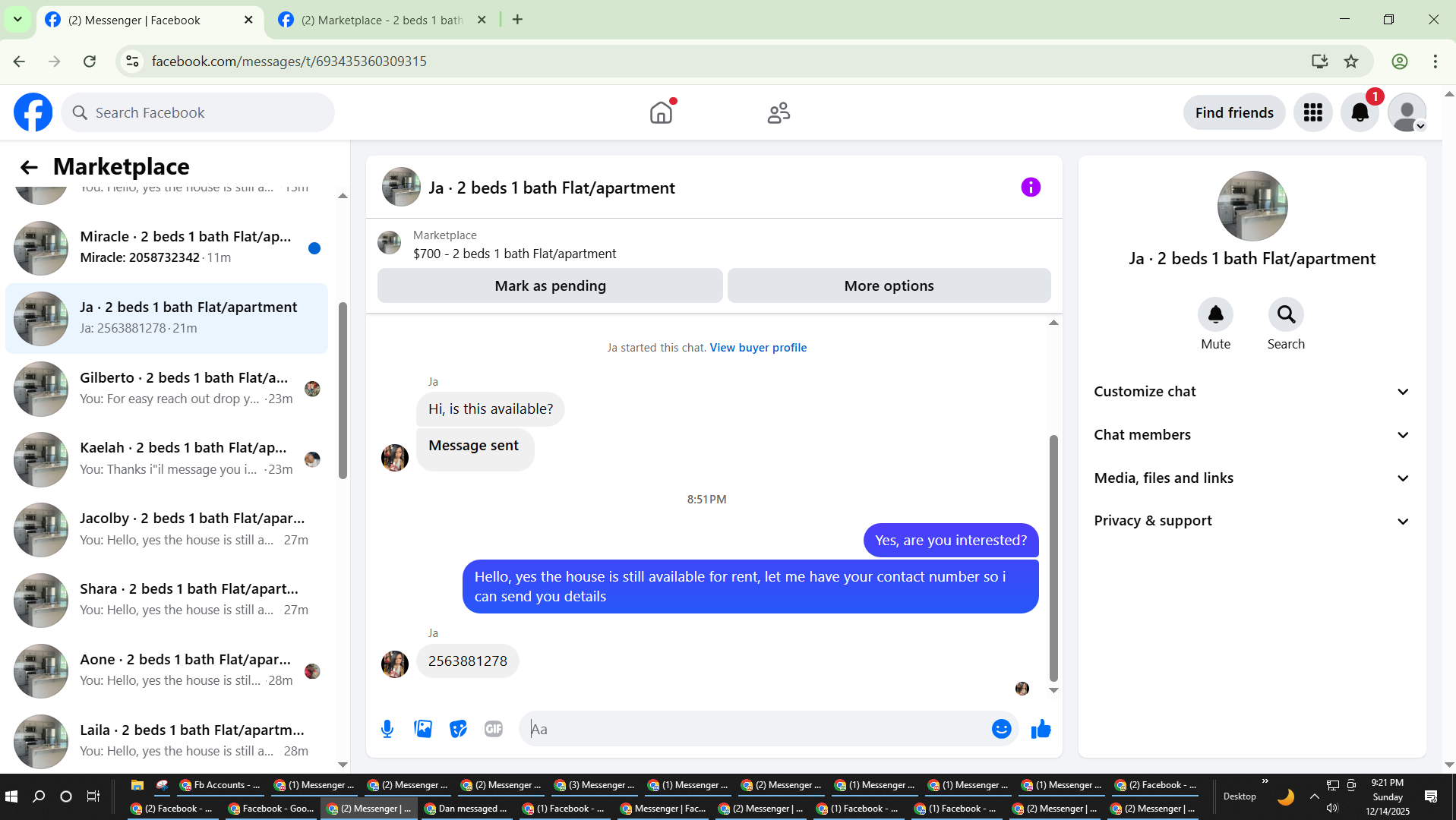The image size is (1456, 820).
Task: Choose a sticker in the composer
Action: point(458,729)
